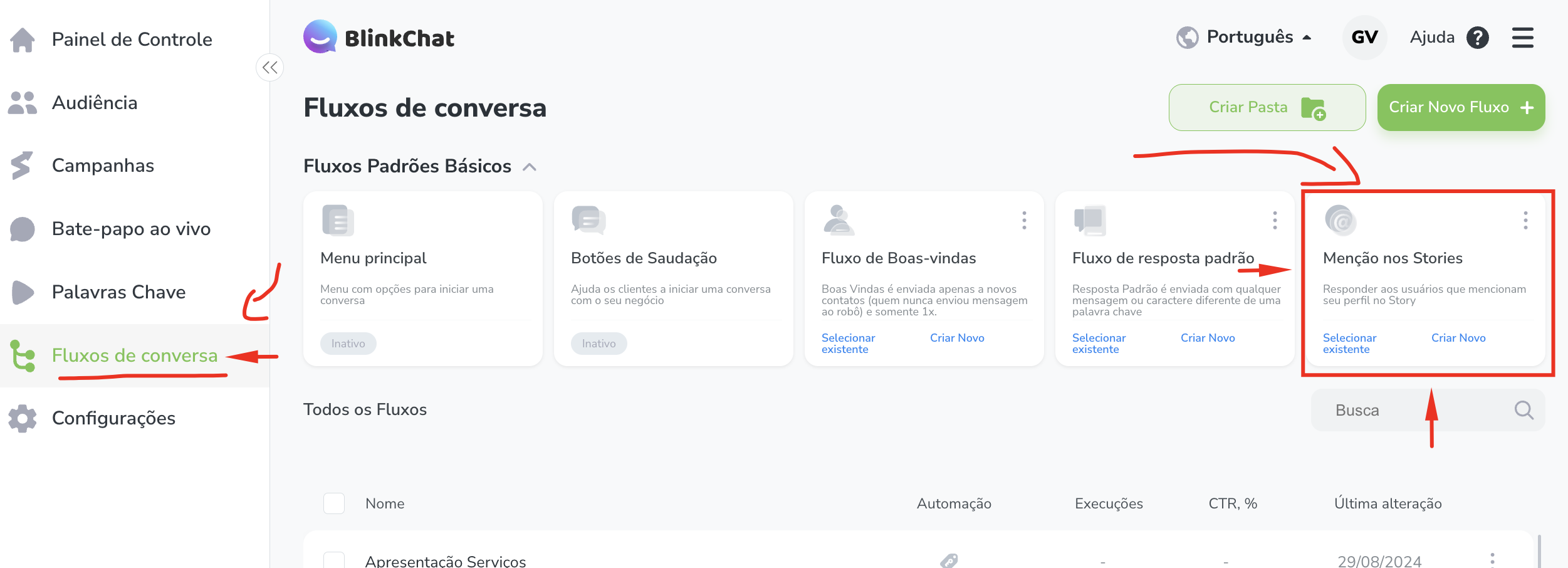
Task: Click the Todos os Fluxos heading
Action: click(x=365, y=409)
